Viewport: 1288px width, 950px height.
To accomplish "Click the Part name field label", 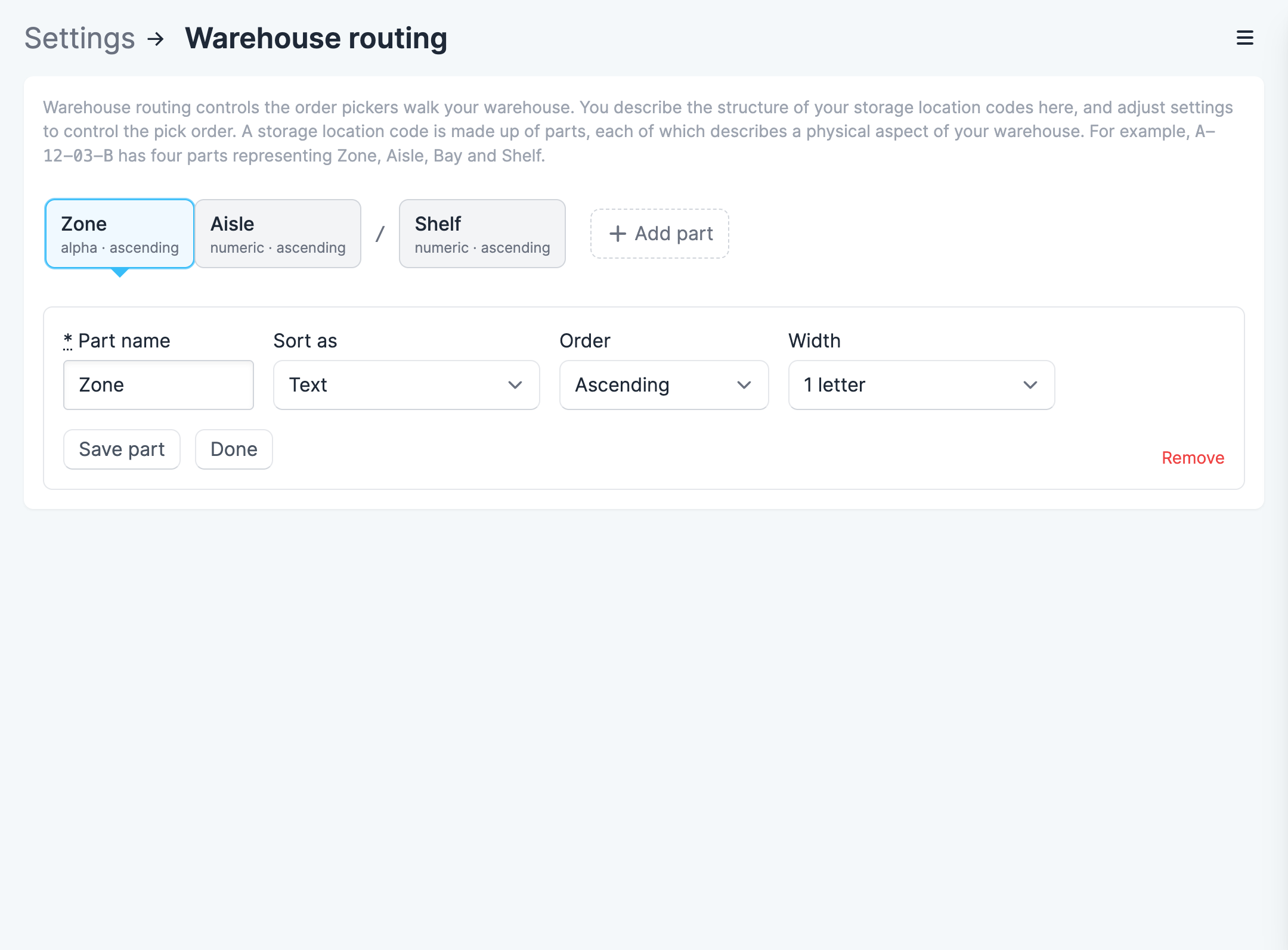I will coord(117,341).
